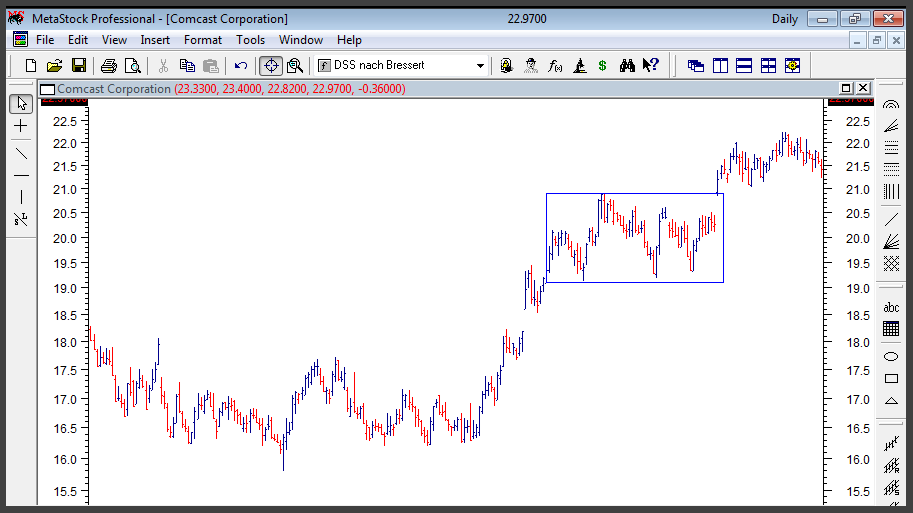Screen dimensions: 913x513
Task: Open the Expert Advisor man-with-hat icon
Action: click(x=530, y=65)
